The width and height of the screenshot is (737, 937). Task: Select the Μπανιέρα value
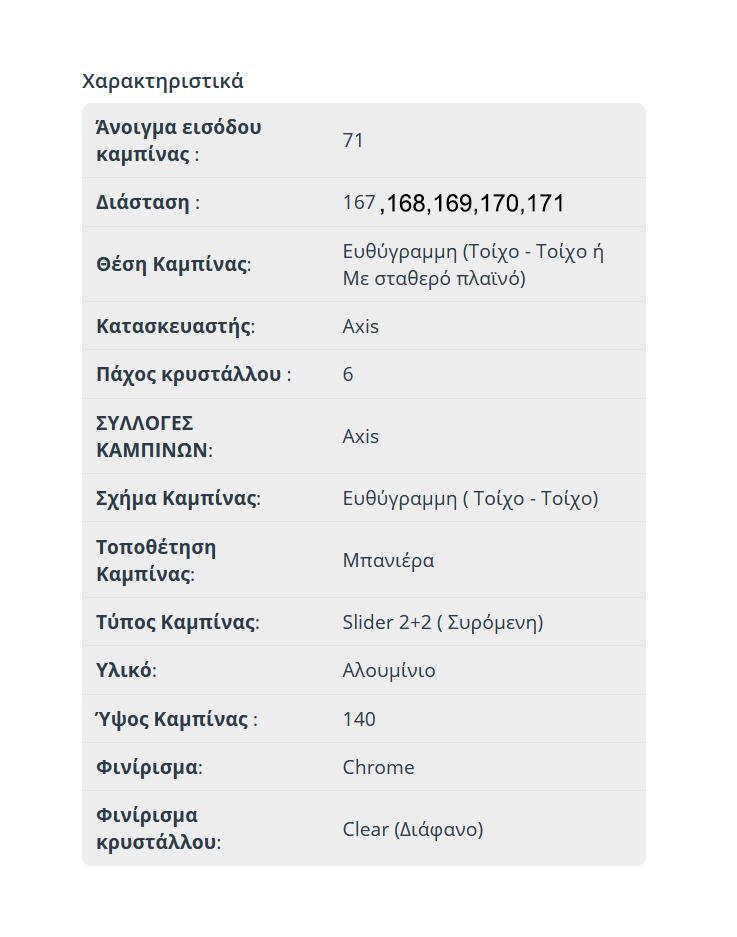388,560
